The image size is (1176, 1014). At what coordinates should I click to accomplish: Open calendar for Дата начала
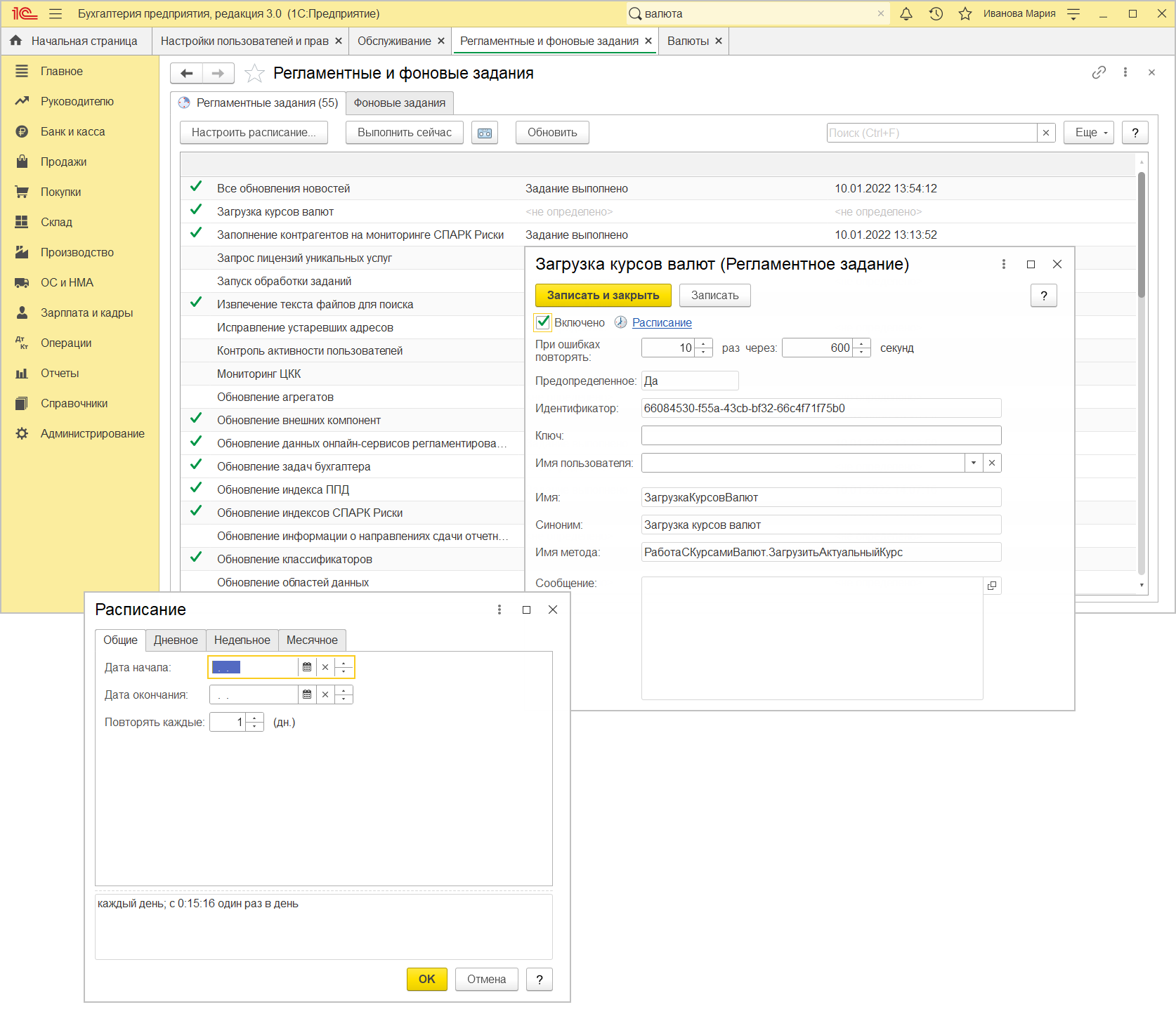coord(307,667)
